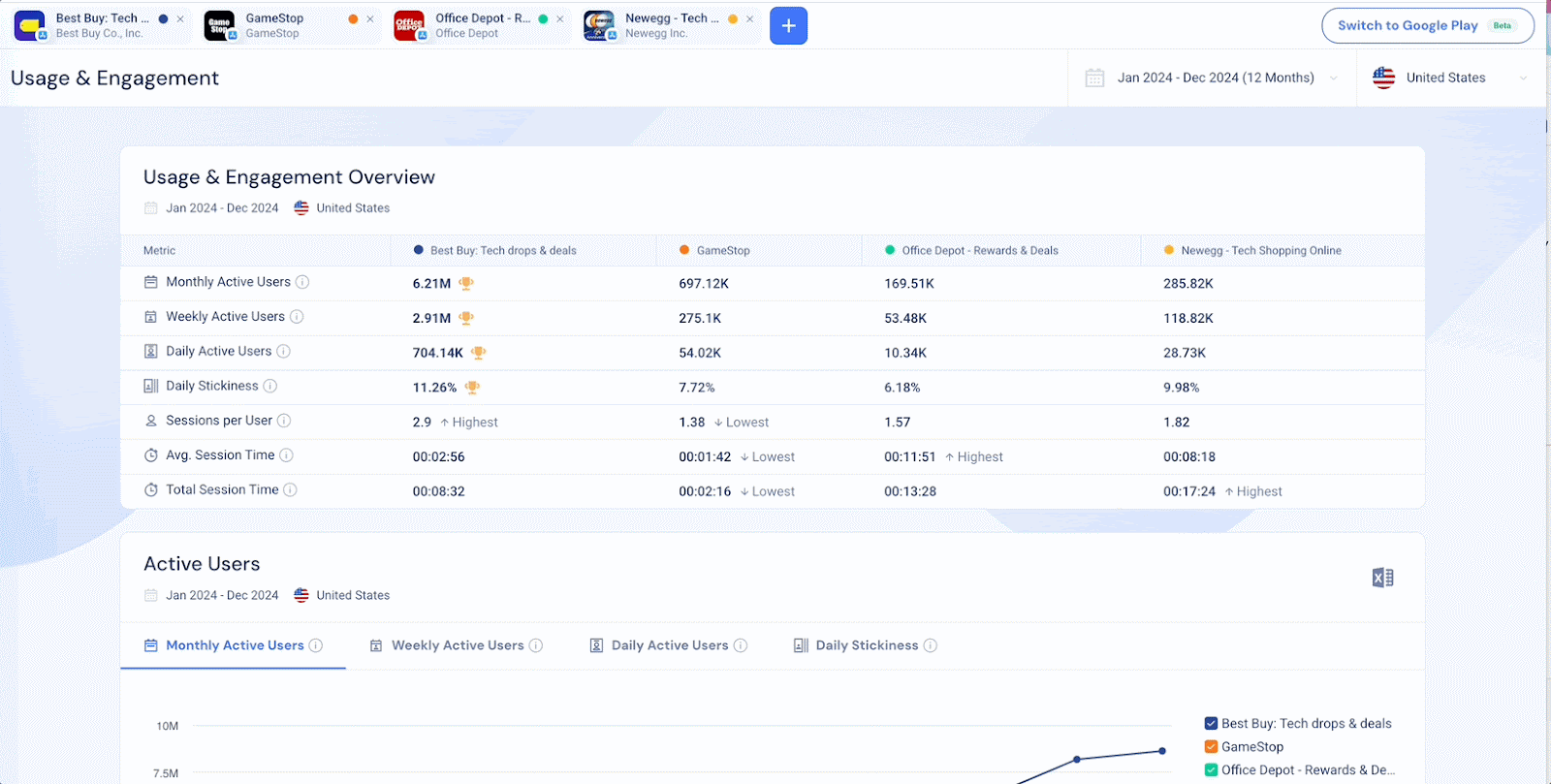Click info icon on Monthly Active Users tab
This screenshot has height=784, width=1551.
click(316, 645)
